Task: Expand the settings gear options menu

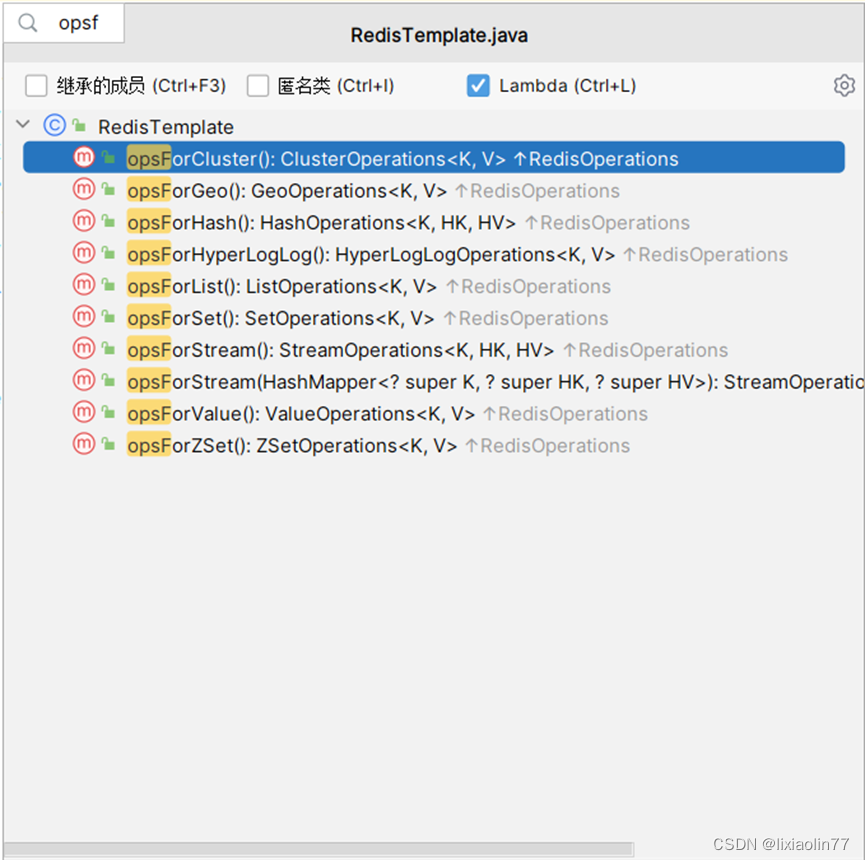Action: tap(843, 86)
